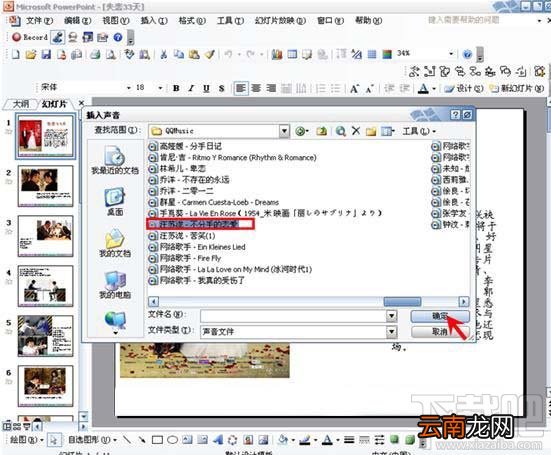Click the dialog's Back navigation icon

(x=300, y=131)
